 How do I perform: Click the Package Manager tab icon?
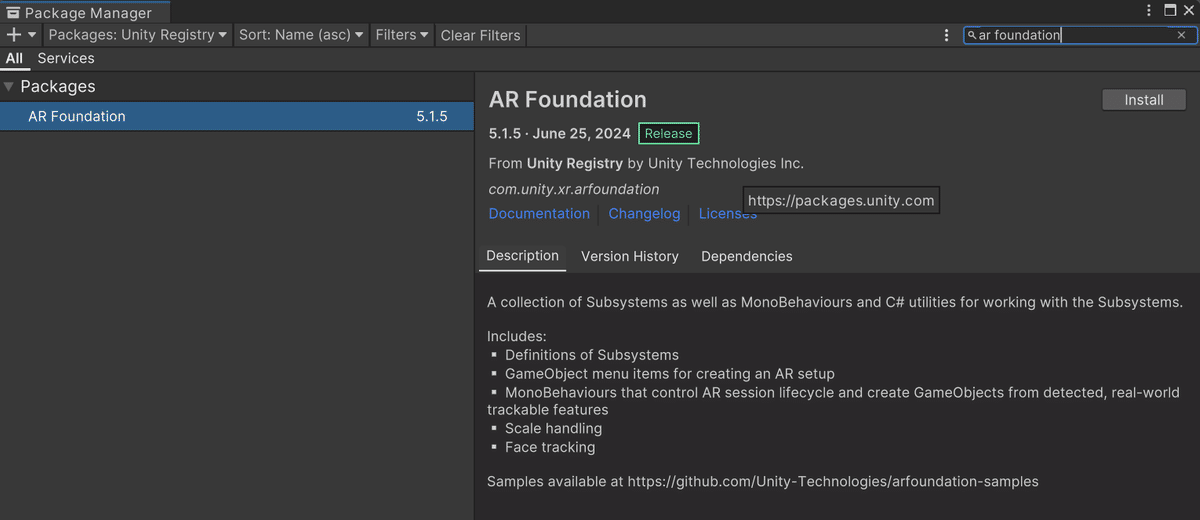point(12,13)
